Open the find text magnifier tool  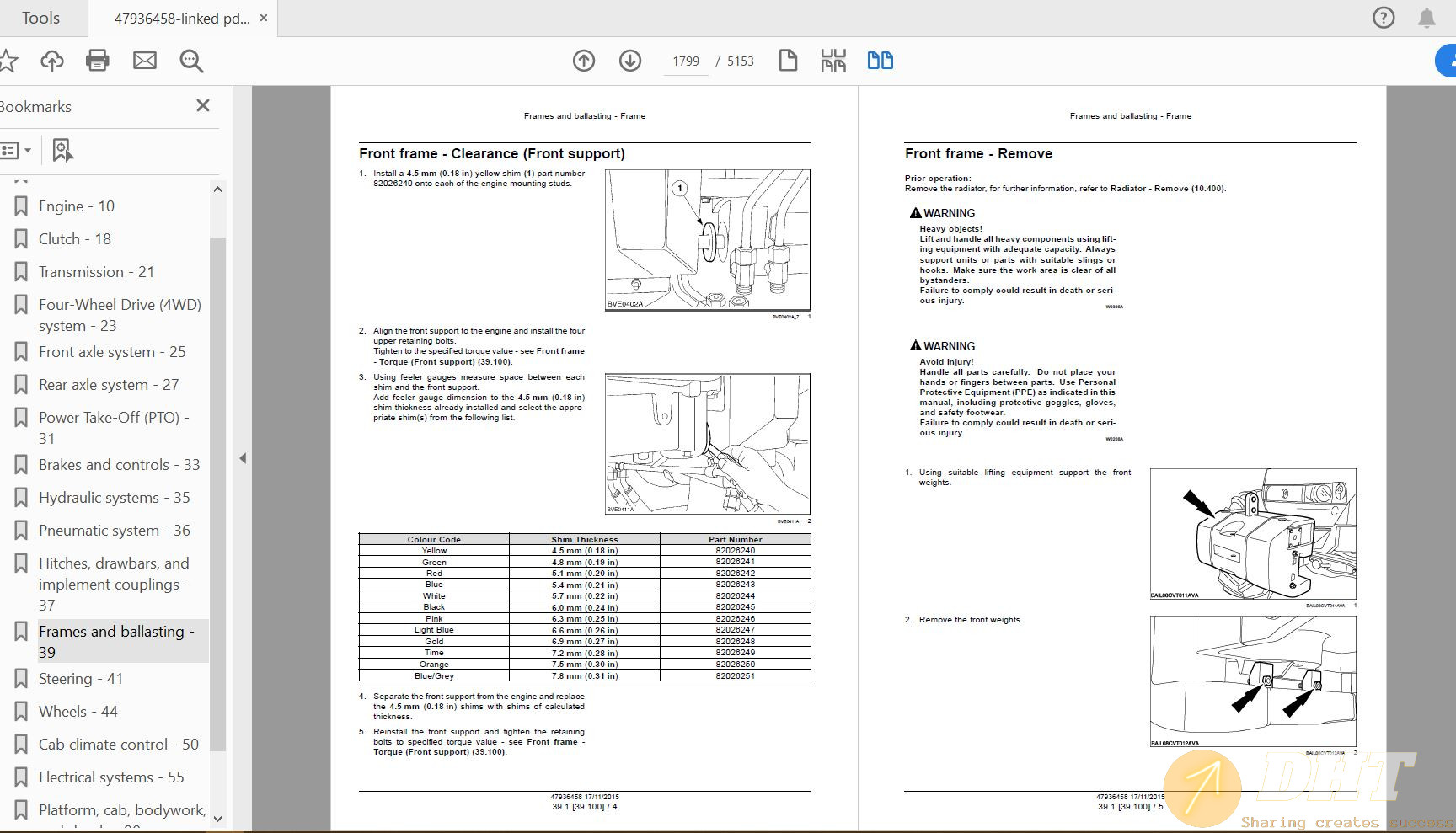191,61
